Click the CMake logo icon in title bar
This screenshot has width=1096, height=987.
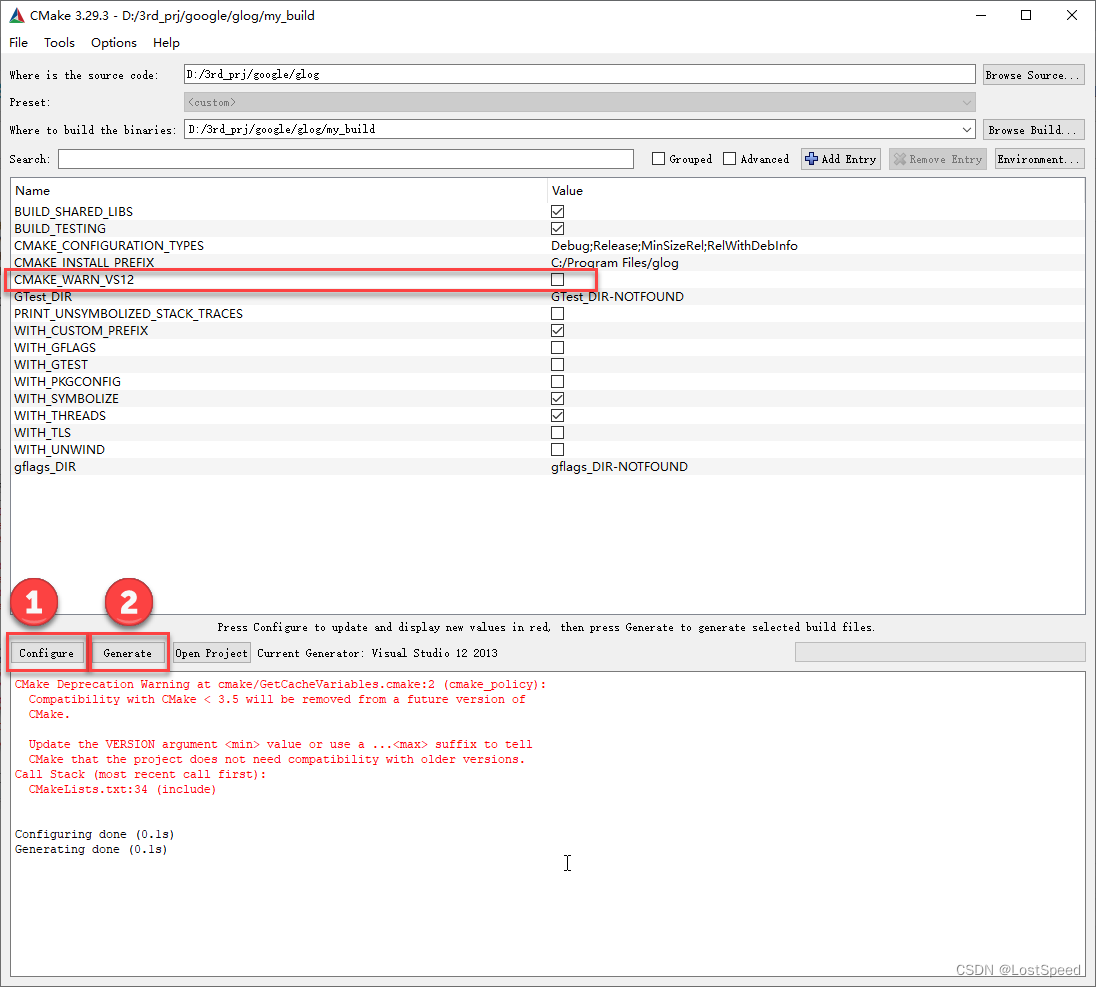16,15
